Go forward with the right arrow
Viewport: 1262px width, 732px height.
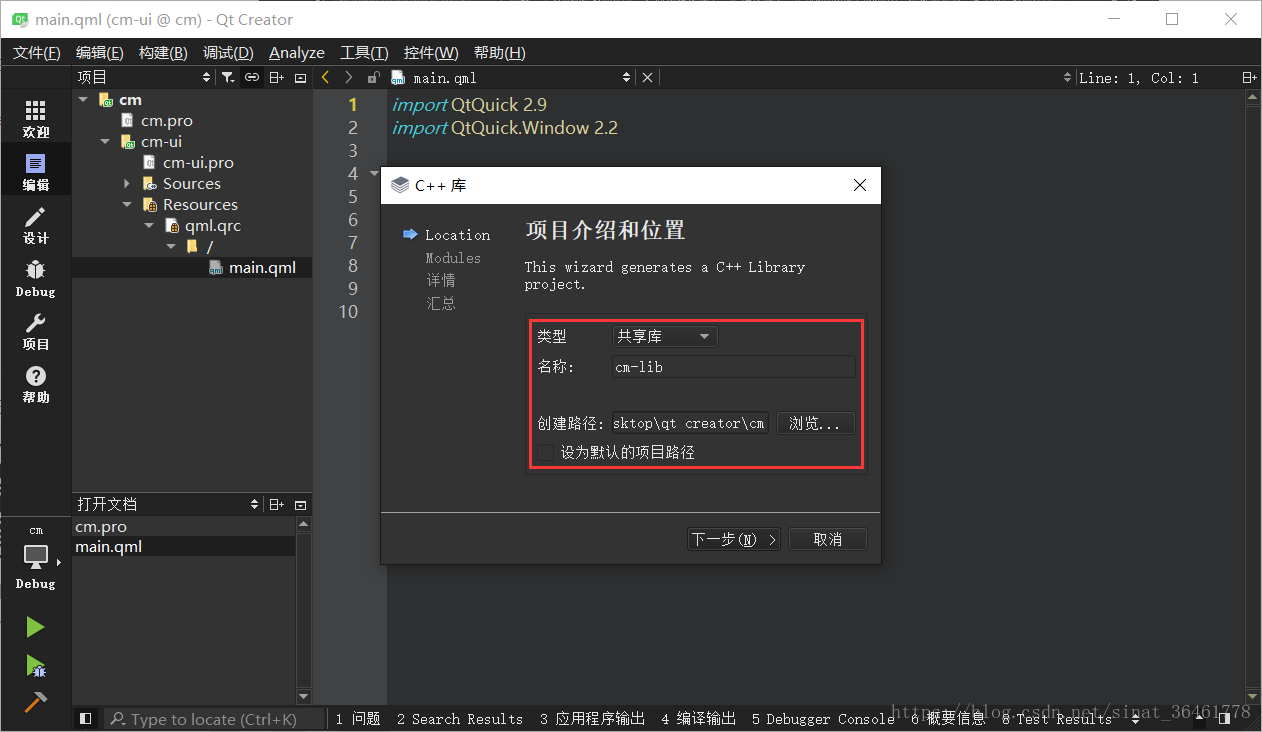pyautogui.click(x=348, y=77)
